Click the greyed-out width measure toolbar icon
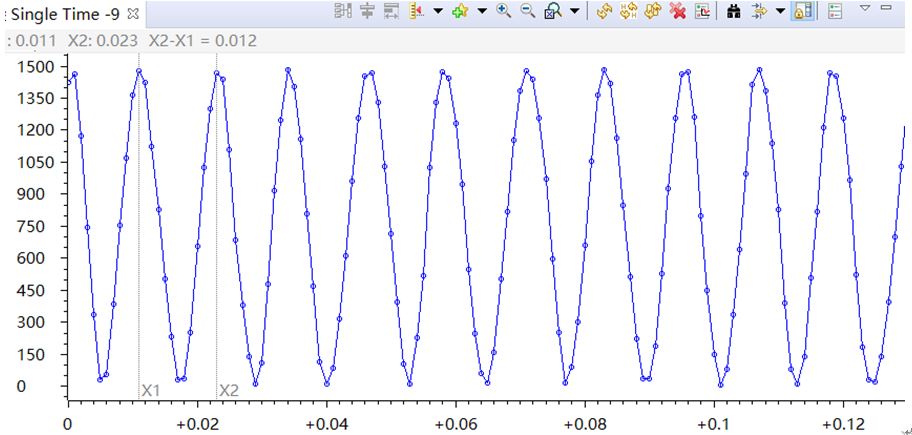 tap(391, 10)
